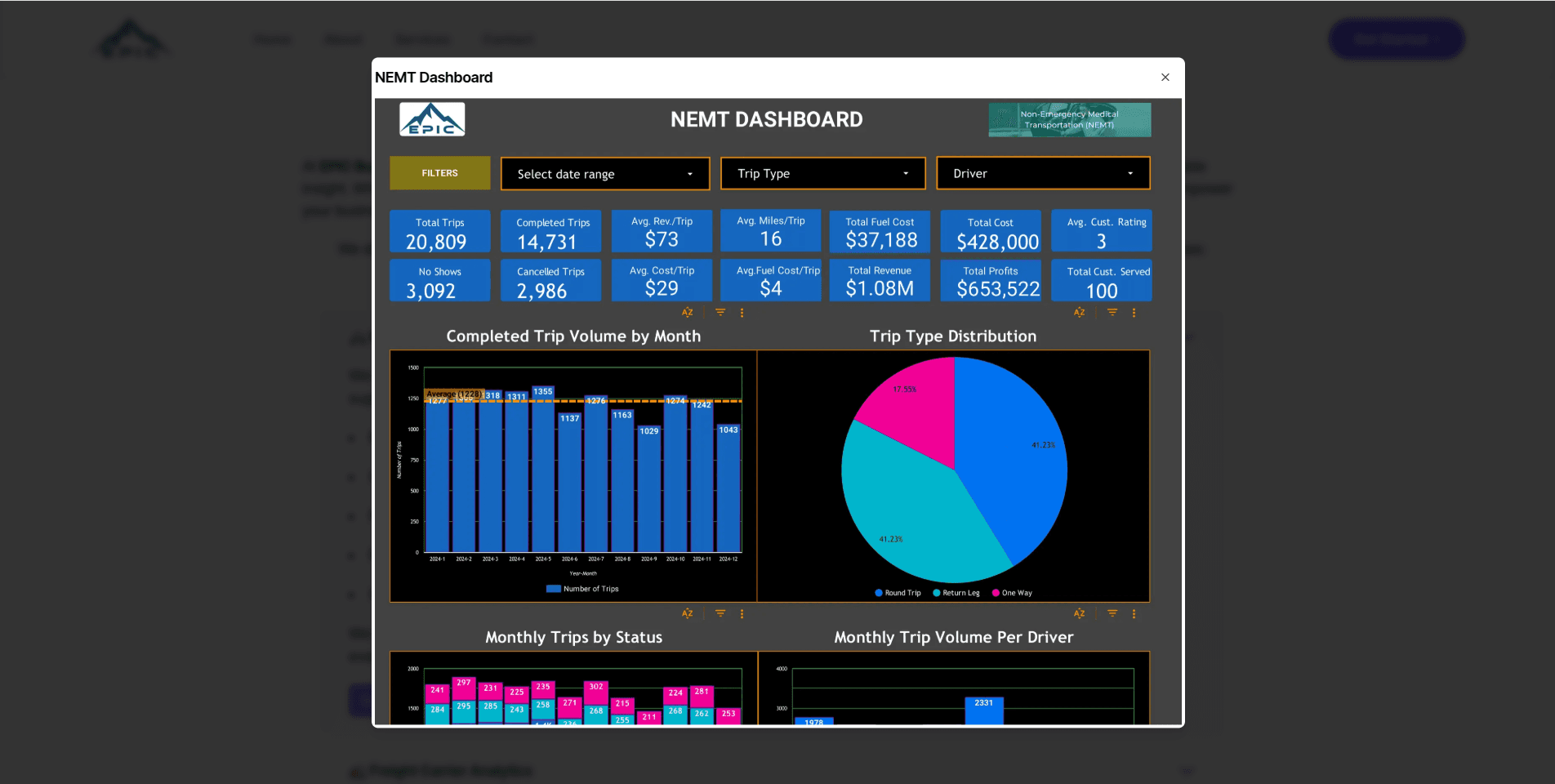Open filter icon for Completed Trip Volume chart
This screenshot has width=1555, height=784.
(720, 313)
